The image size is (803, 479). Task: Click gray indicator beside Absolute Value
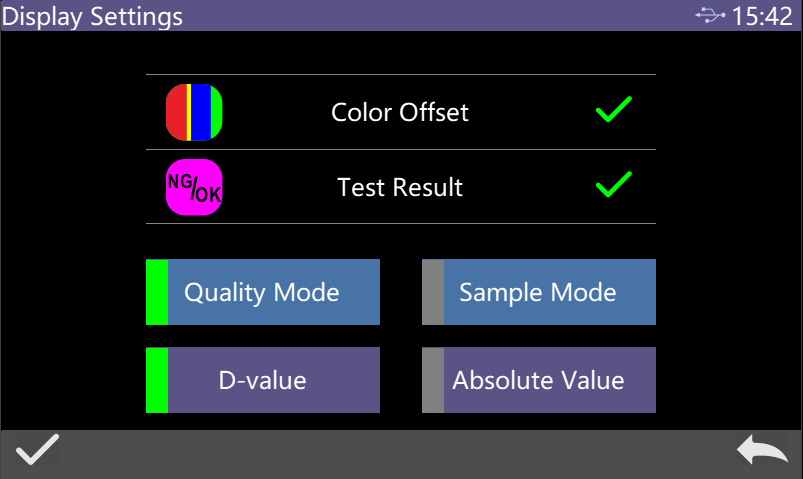(x=432, y=380)
